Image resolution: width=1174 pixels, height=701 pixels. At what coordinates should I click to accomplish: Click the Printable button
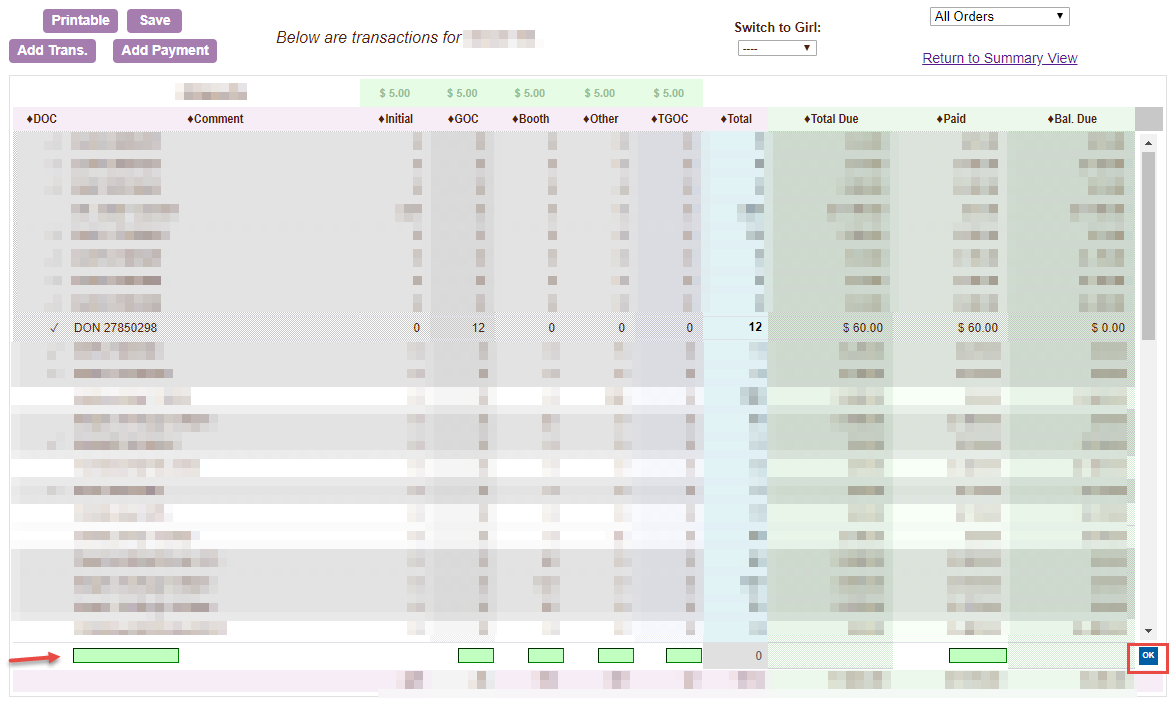[x=80, y=20]
